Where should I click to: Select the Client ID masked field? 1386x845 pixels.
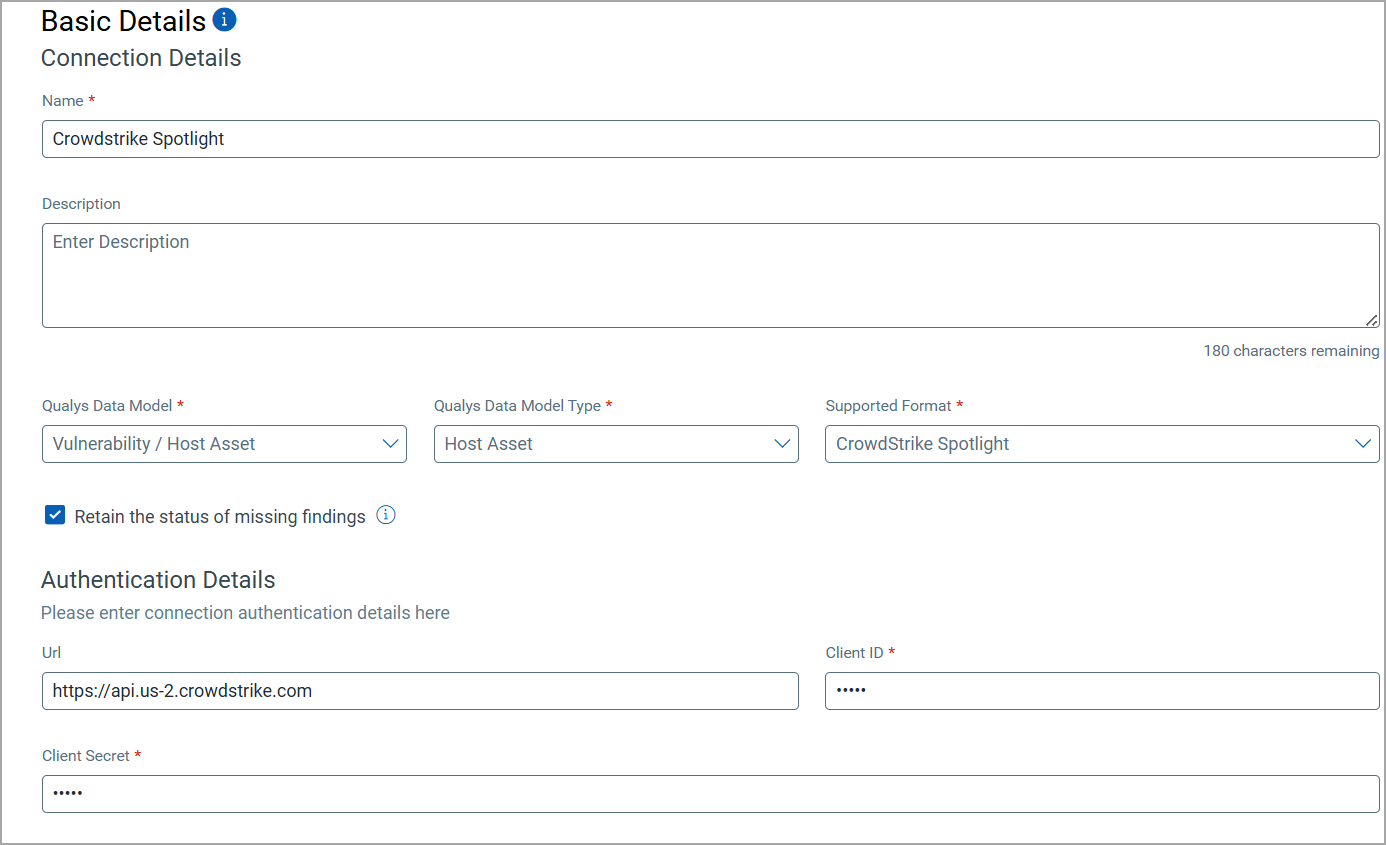click(1102, 691)
